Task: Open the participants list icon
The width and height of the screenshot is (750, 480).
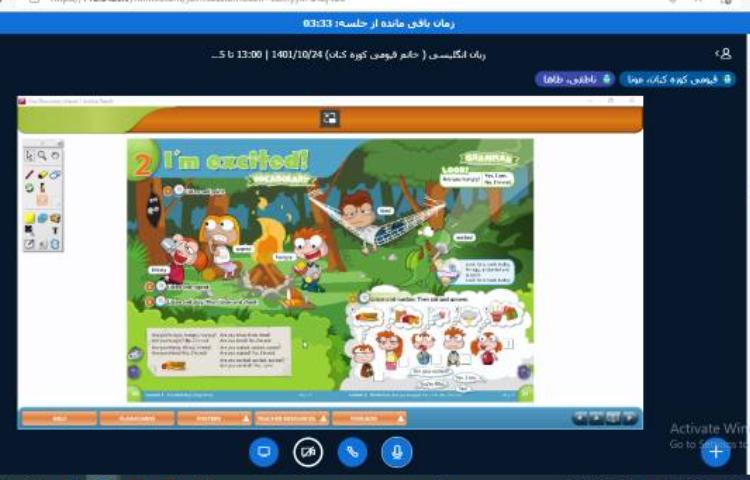Action: tap(722, 53)
